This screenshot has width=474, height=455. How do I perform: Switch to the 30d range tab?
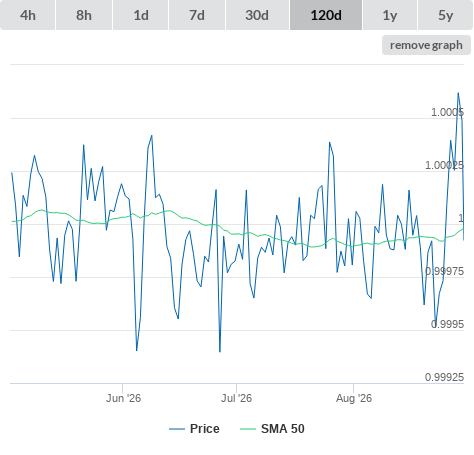tap(257, 15)
